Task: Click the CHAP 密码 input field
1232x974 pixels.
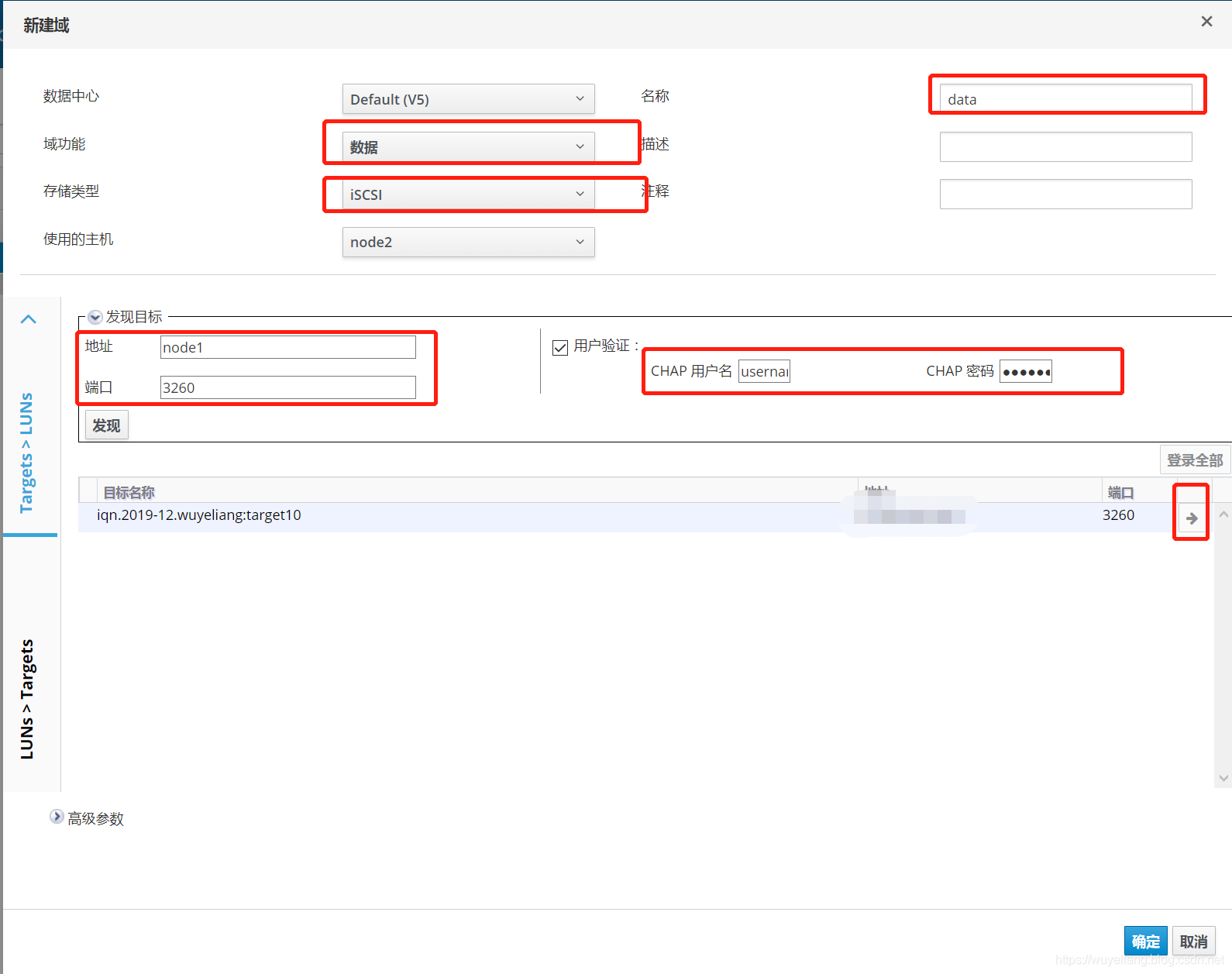Action: (x=1026, y=371)
